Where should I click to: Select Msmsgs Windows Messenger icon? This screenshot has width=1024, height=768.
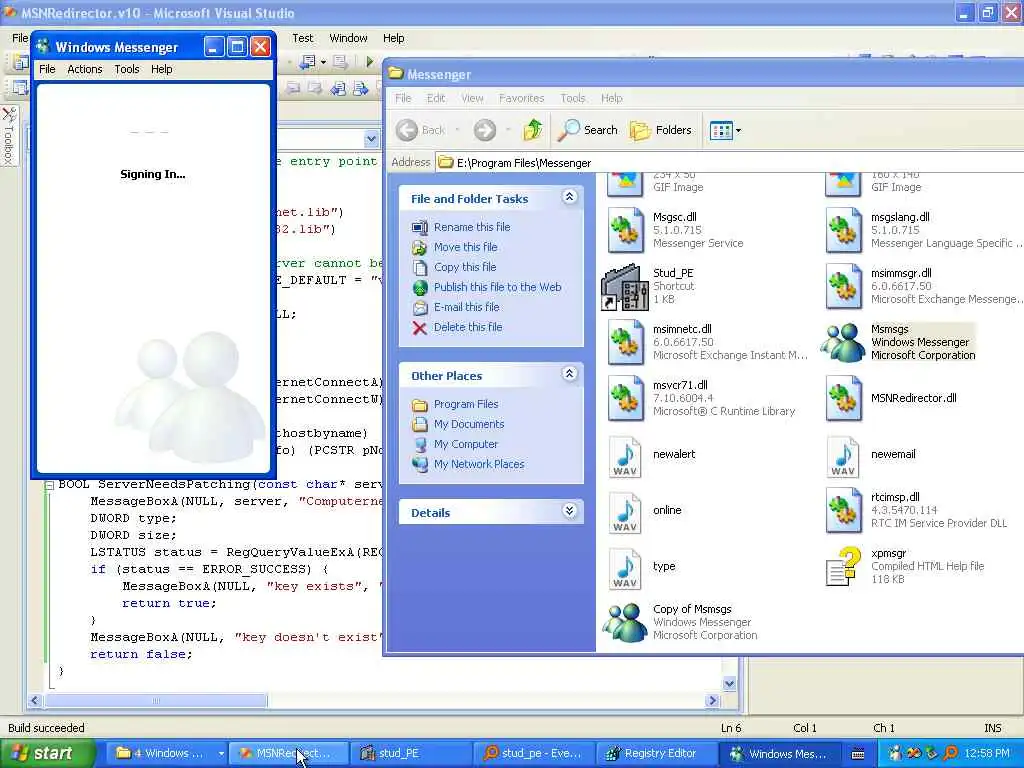[842, 342]
